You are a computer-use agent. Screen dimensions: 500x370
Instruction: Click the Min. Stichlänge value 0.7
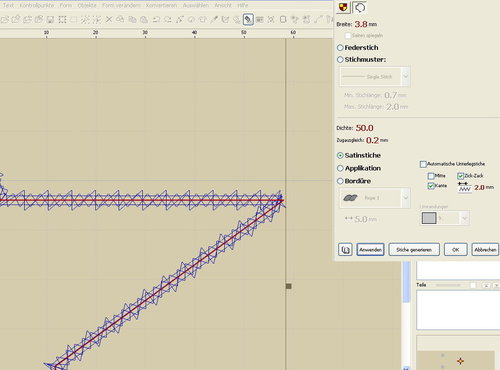(391, 95)
